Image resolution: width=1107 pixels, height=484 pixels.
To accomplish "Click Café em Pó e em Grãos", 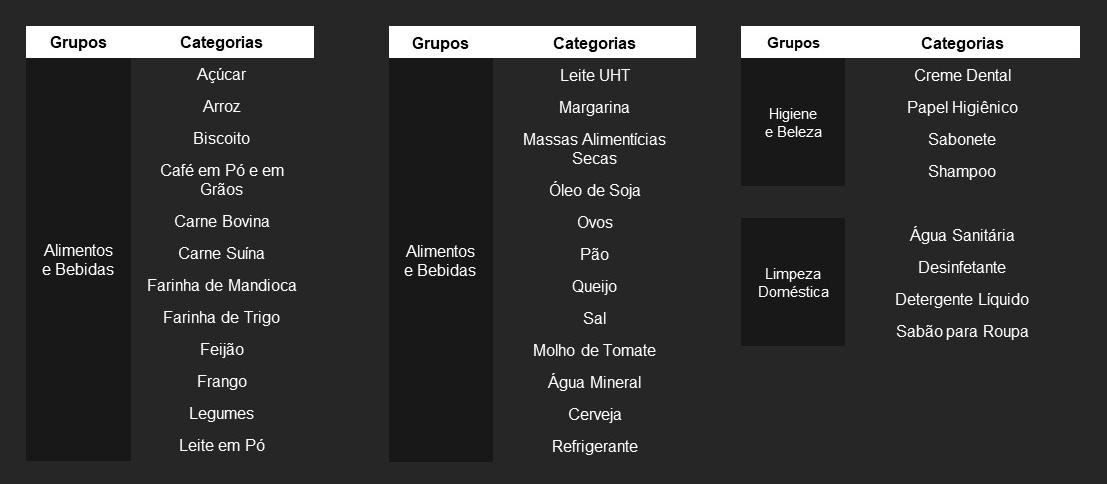I will pyautogui.click(x=222, y=180).
